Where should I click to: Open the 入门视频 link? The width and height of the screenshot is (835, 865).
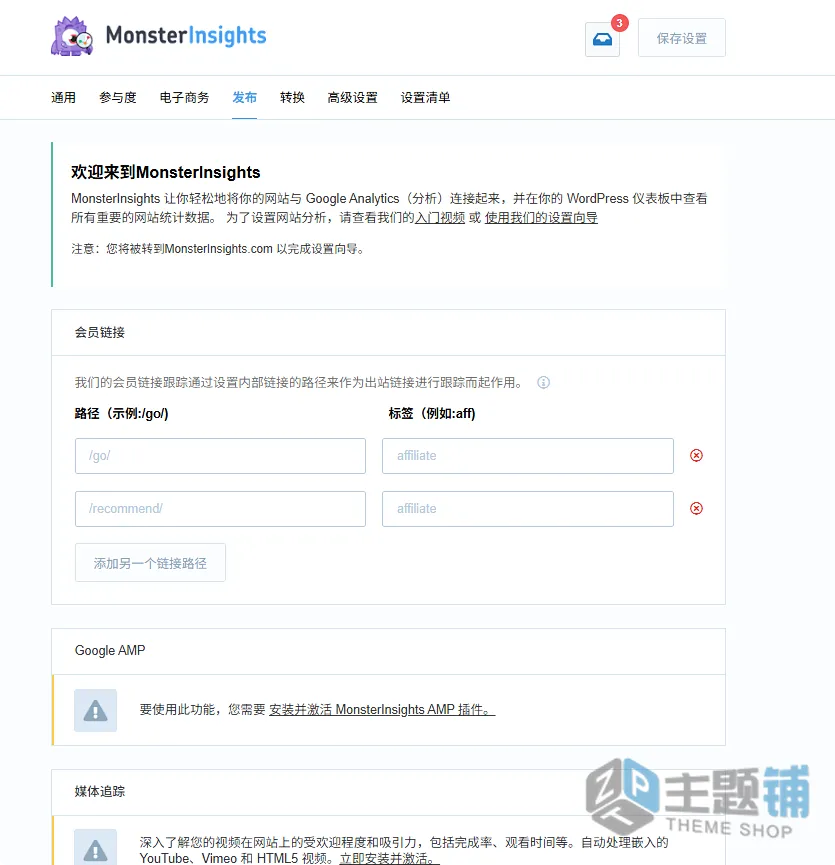tap(440, 217)
